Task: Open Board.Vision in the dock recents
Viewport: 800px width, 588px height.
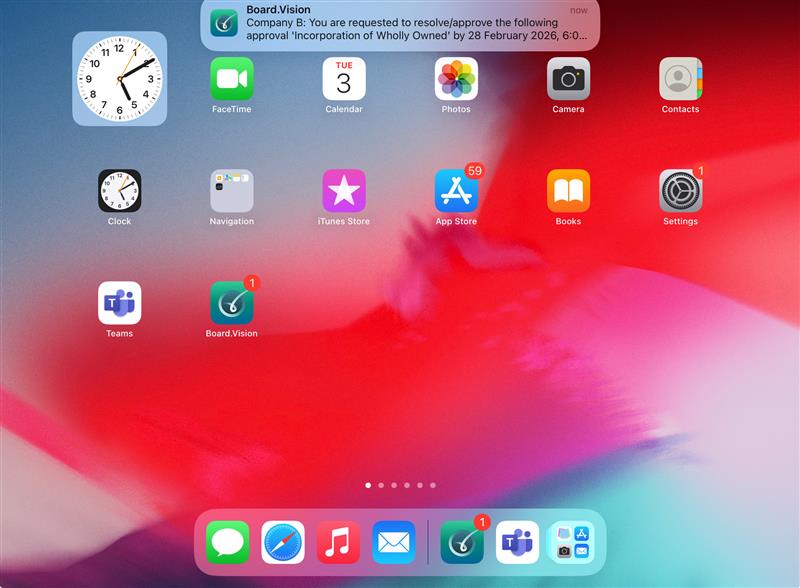Action: [x=462, y=542]
